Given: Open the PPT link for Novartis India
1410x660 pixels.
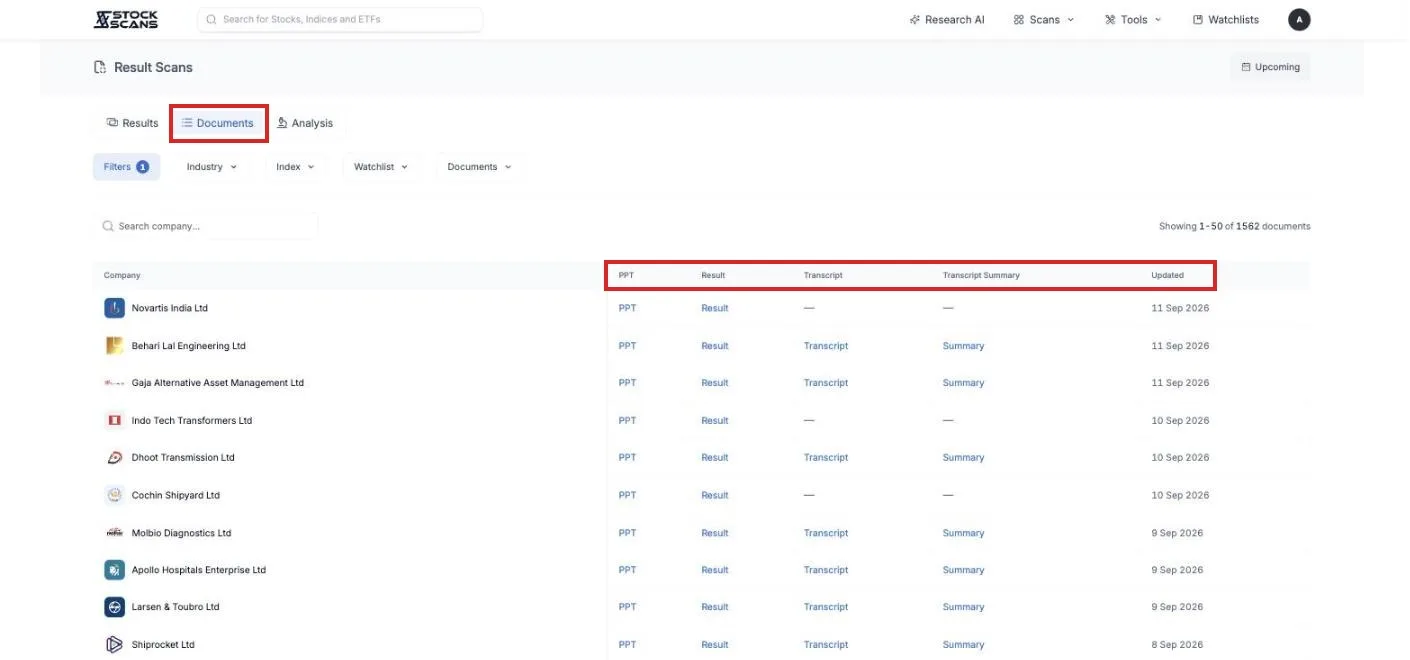Looking at the screenshot, I should click(627, 308).
